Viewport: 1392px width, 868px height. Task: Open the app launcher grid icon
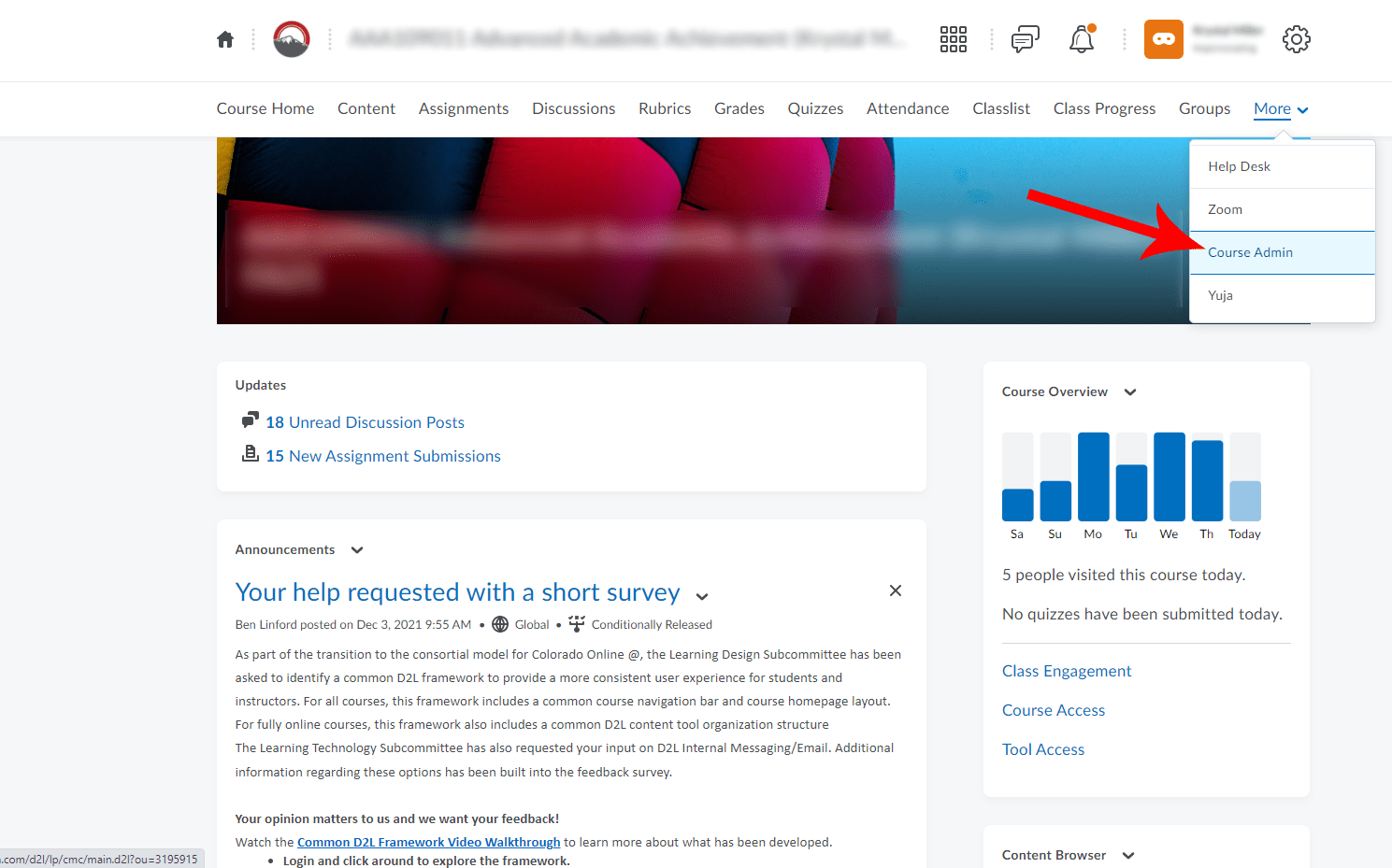tap(953, 39)
